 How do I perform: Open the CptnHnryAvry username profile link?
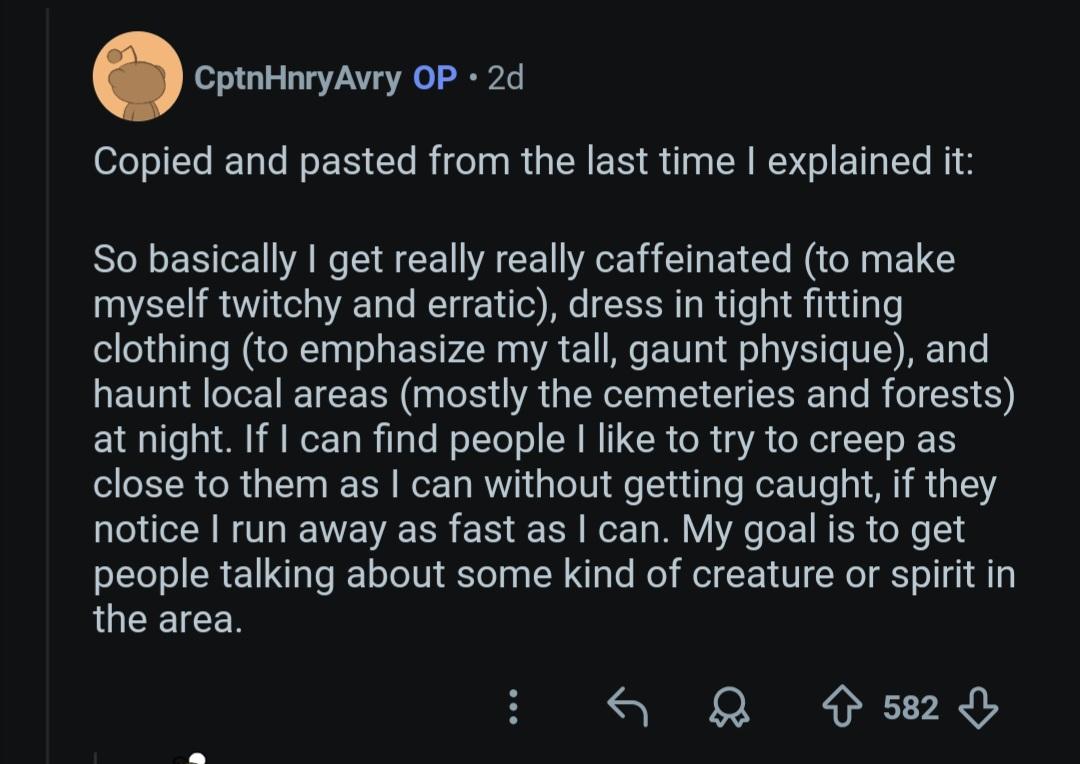pyautogui.click(x=297, y=78)
